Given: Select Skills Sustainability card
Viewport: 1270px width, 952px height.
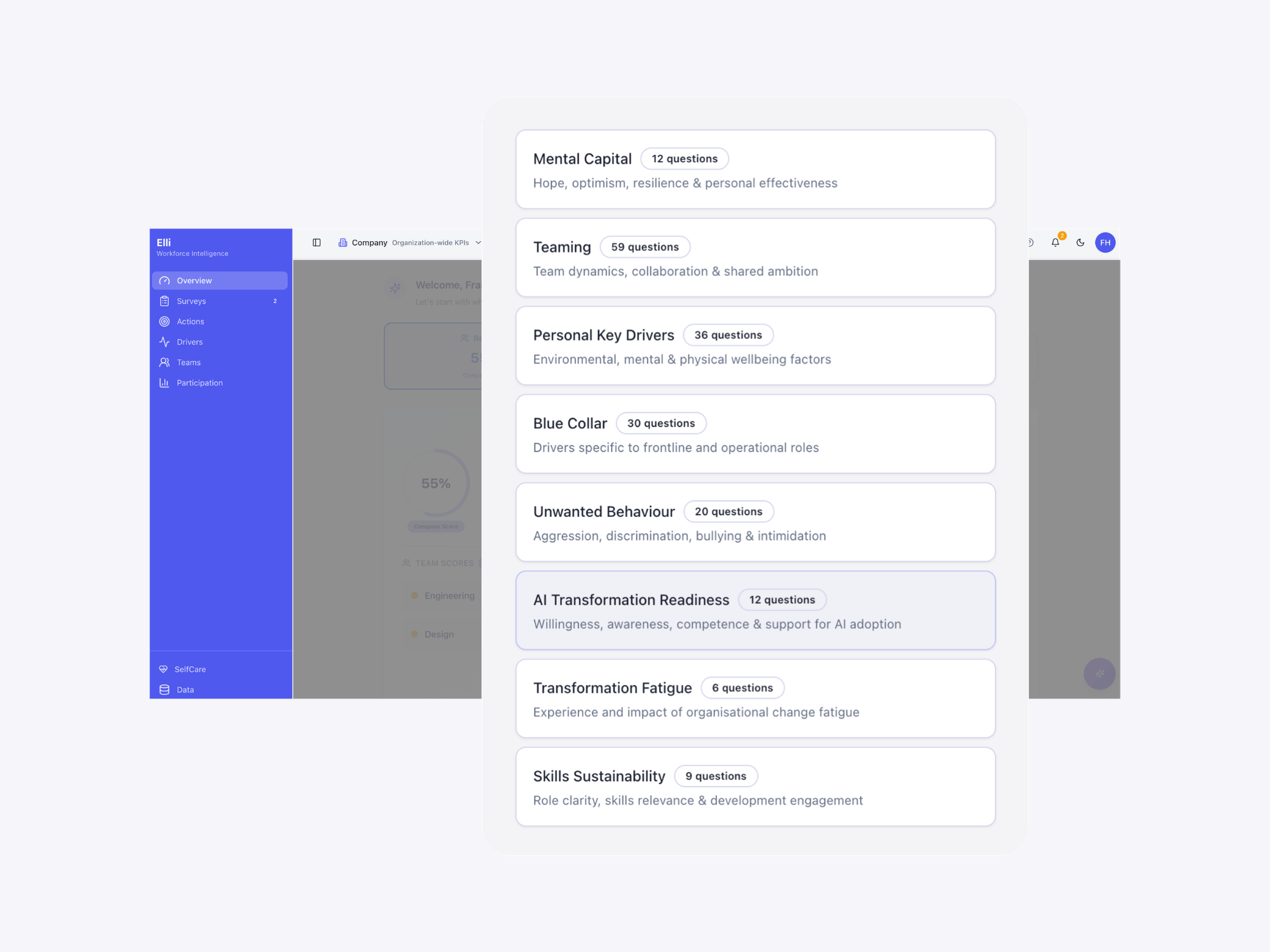Looking at the screenshot, I should point(755,787).
